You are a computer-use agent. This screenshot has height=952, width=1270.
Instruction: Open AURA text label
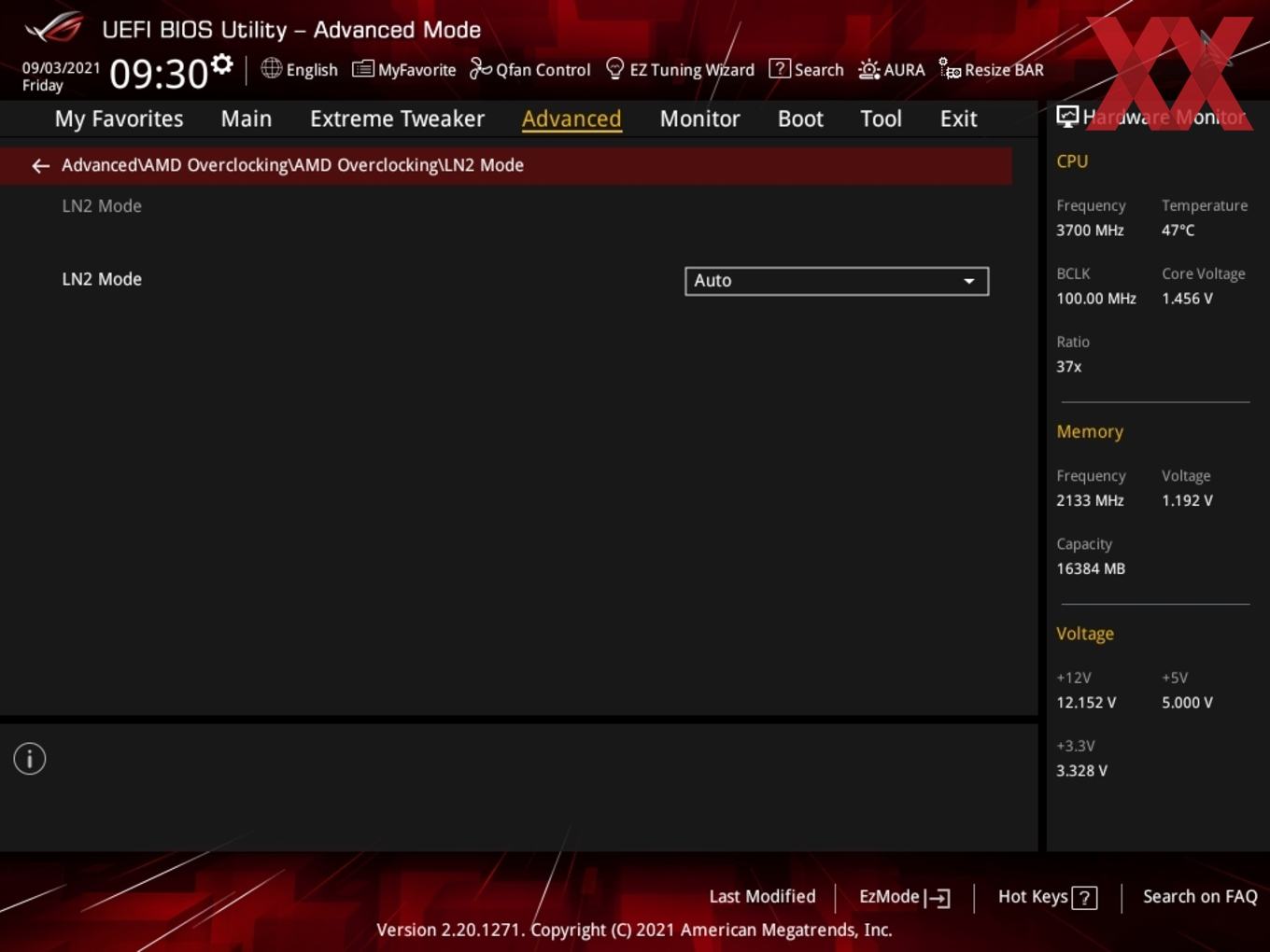point(904,70)
